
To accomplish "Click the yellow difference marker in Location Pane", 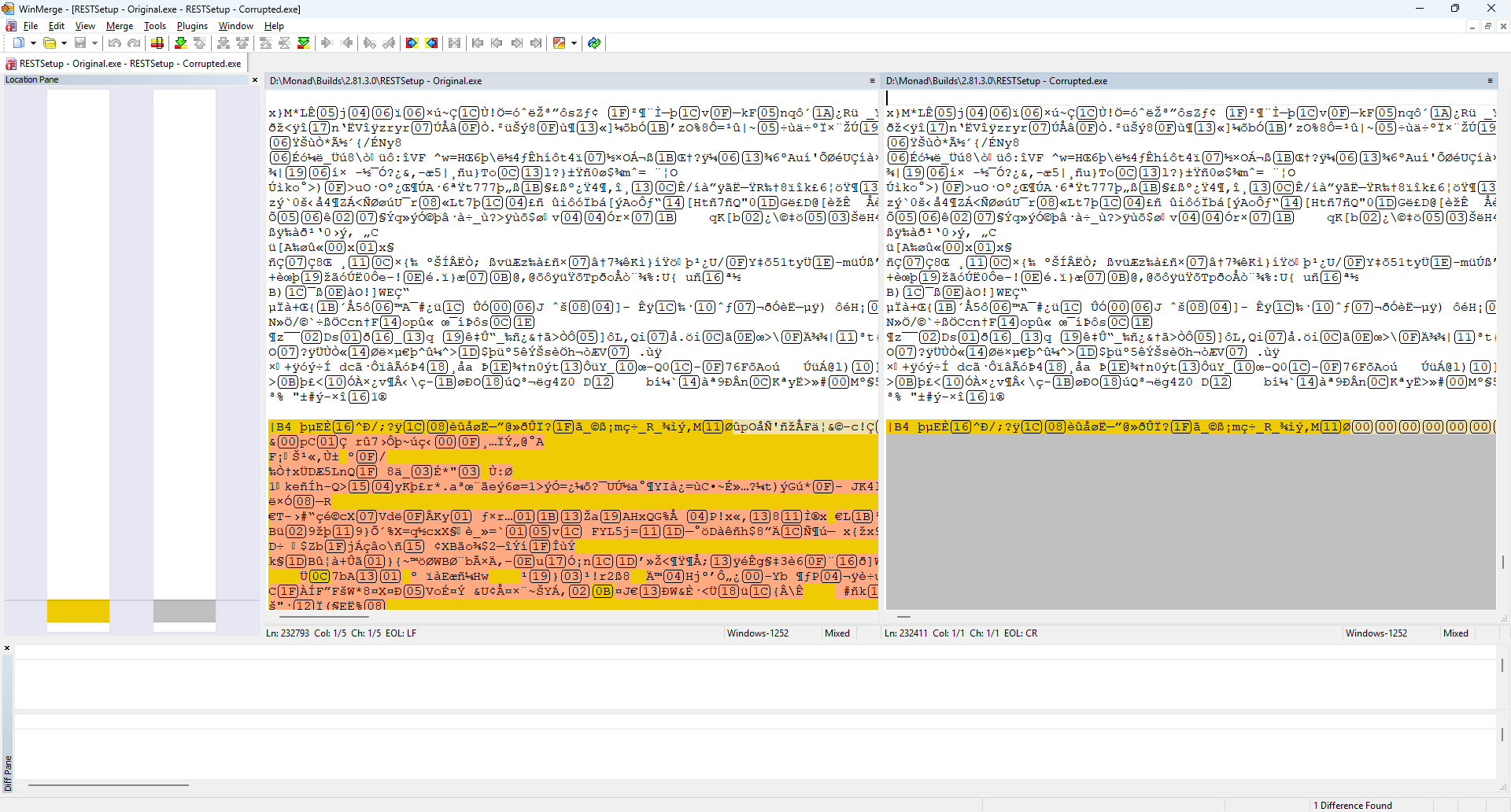I will (x=78, y=611).
